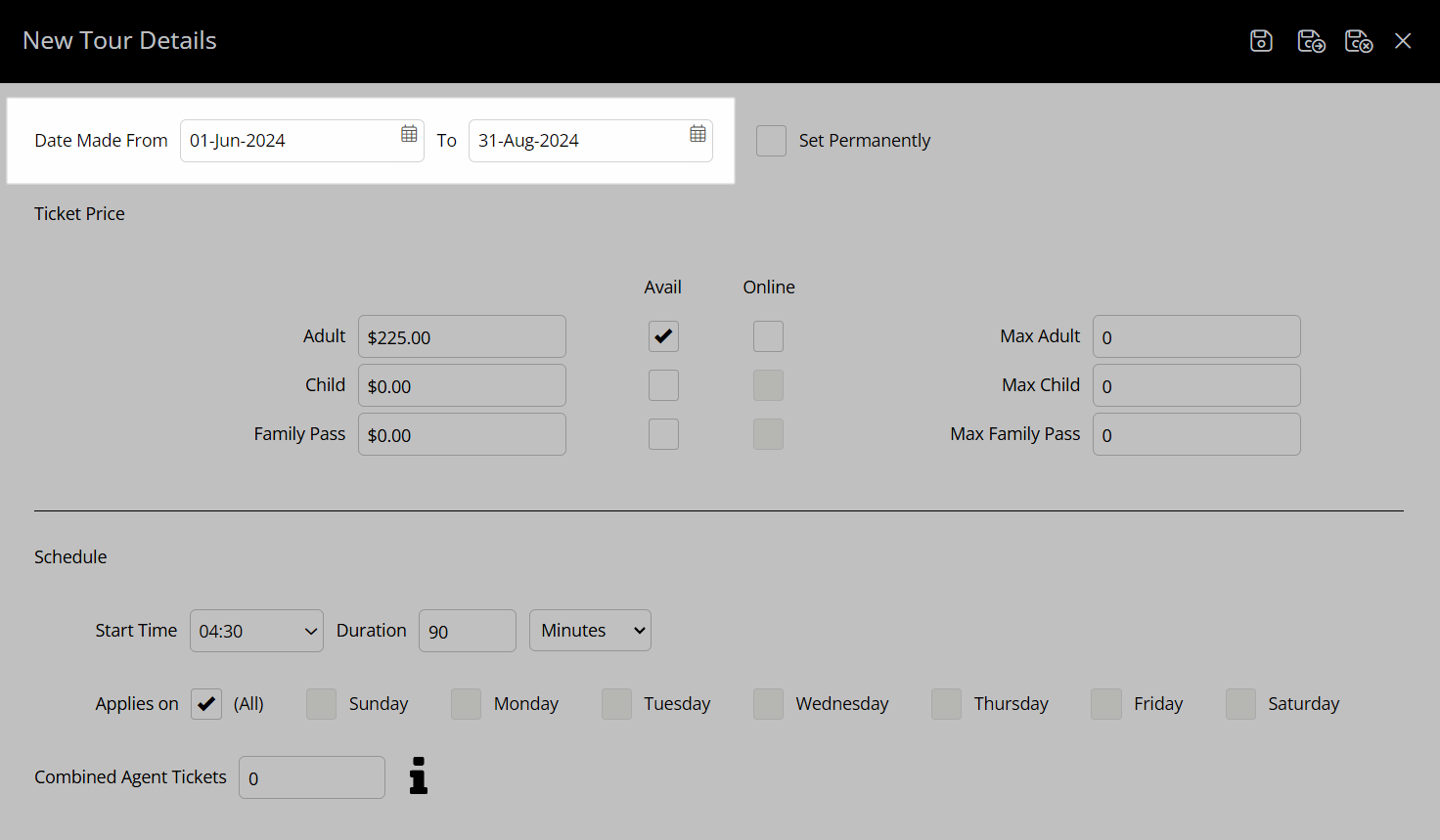Click the Combined Agent Tickets info icon
1440x840 pixels.
(419, 775)
